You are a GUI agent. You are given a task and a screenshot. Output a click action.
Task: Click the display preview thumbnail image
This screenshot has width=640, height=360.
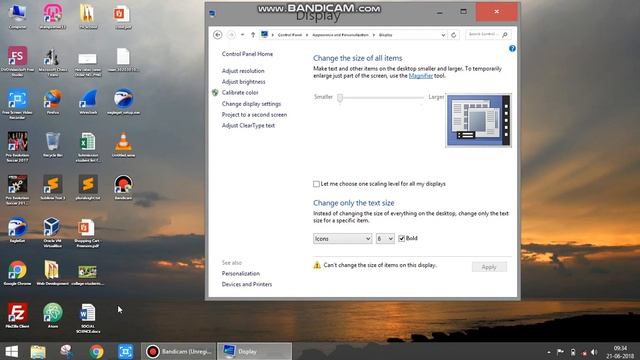coord(478,120)
